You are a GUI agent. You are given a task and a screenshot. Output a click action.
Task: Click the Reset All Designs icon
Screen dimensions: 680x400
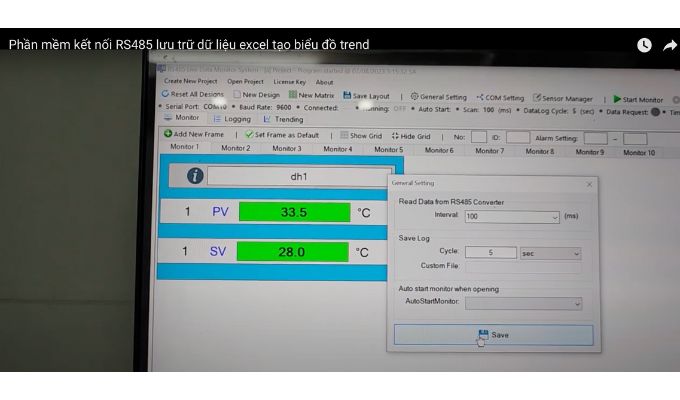pyautogui.click(x=166, y=95)
